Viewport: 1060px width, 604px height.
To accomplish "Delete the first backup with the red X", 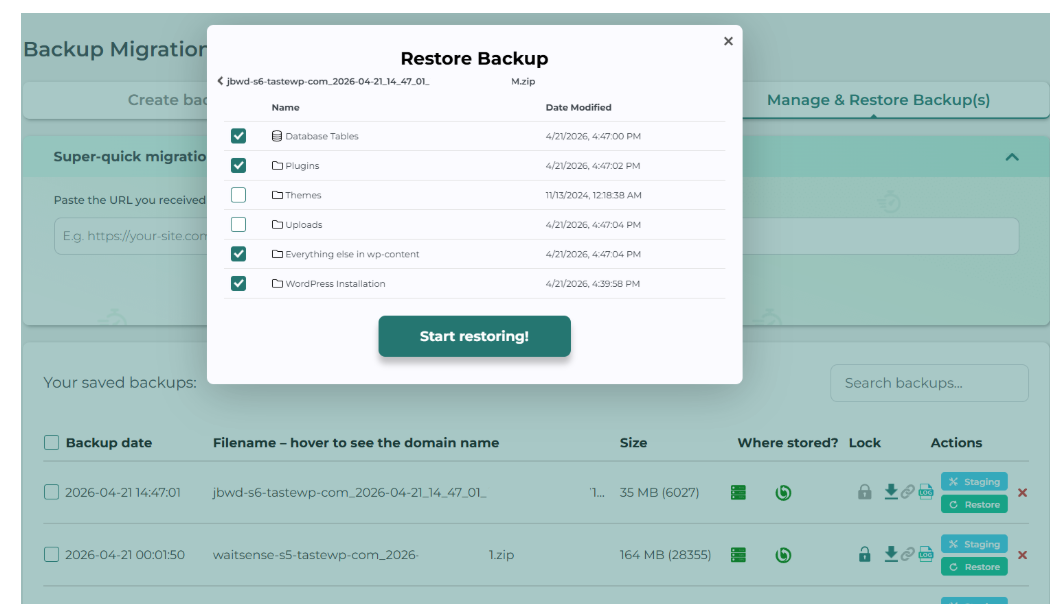I will click(x=1021, y=492).
